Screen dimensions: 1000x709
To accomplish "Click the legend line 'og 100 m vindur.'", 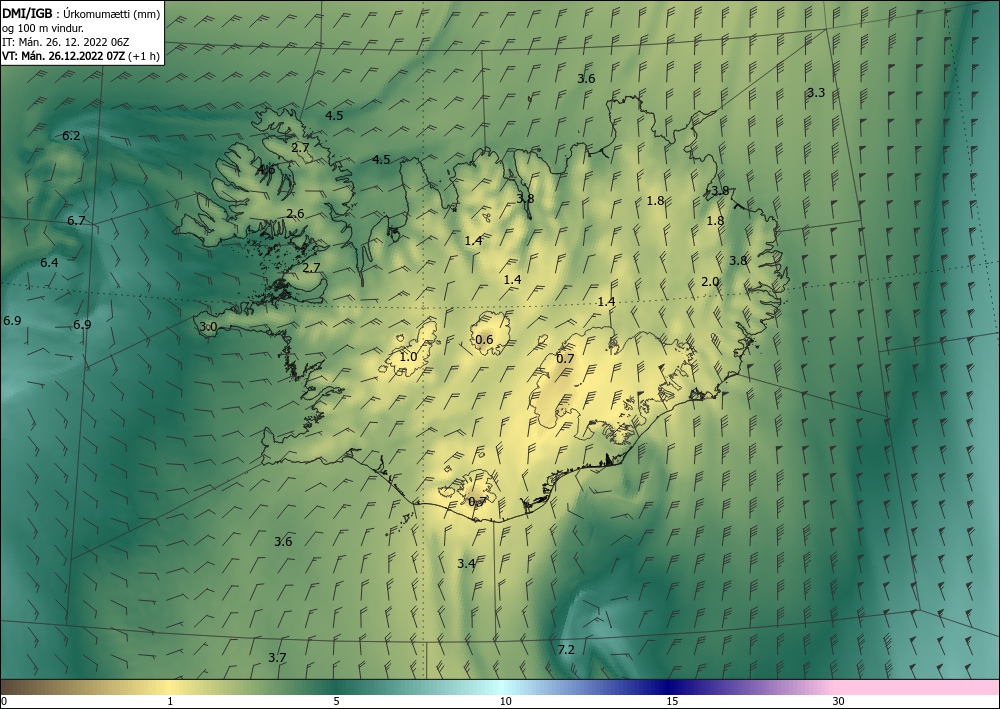I will tap(43, 28).
